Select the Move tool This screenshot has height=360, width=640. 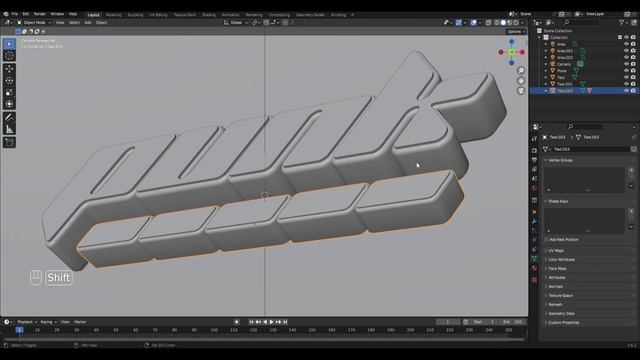pos(9,69)
